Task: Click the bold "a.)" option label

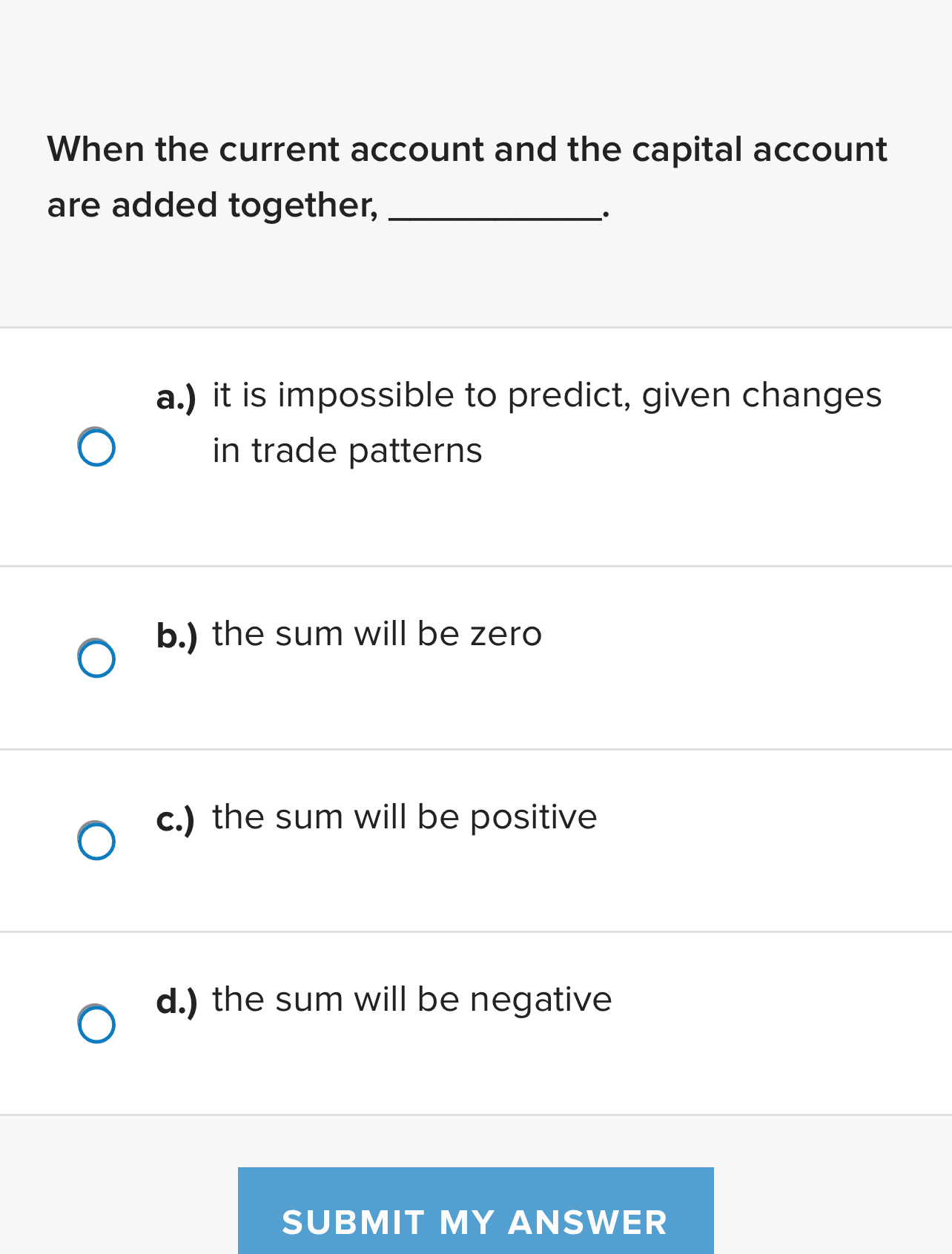Action: pyautogui.click(x=176, y=397)
